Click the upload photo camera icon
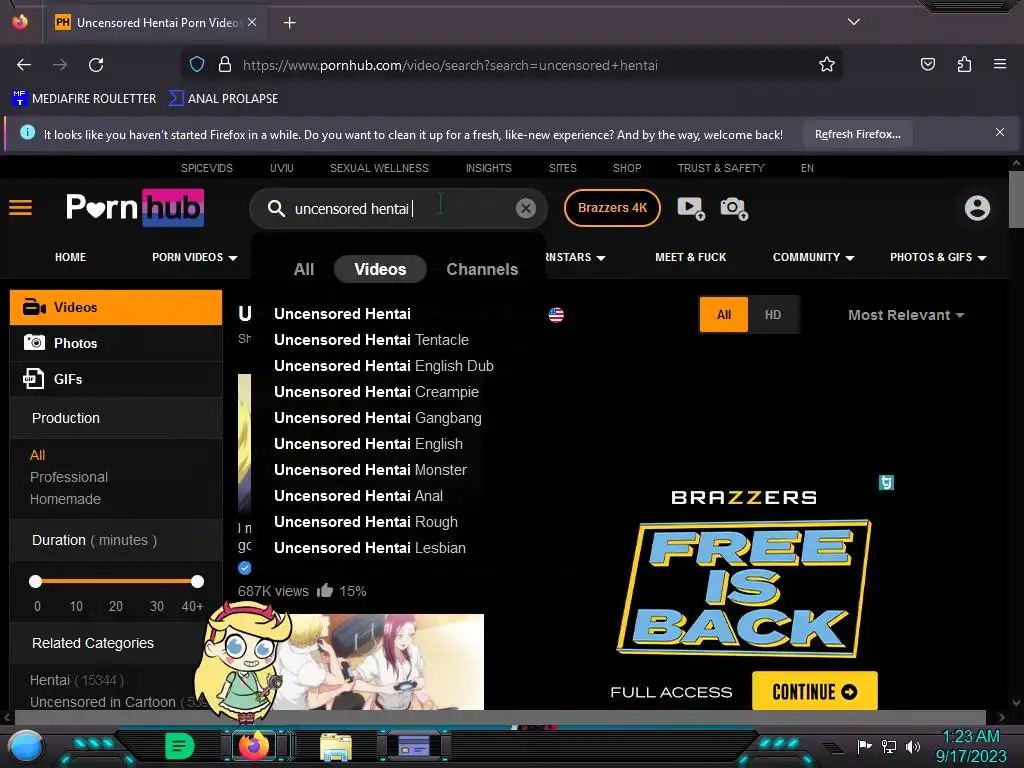This screenshot has height=768, width=1024. (734, 208)
